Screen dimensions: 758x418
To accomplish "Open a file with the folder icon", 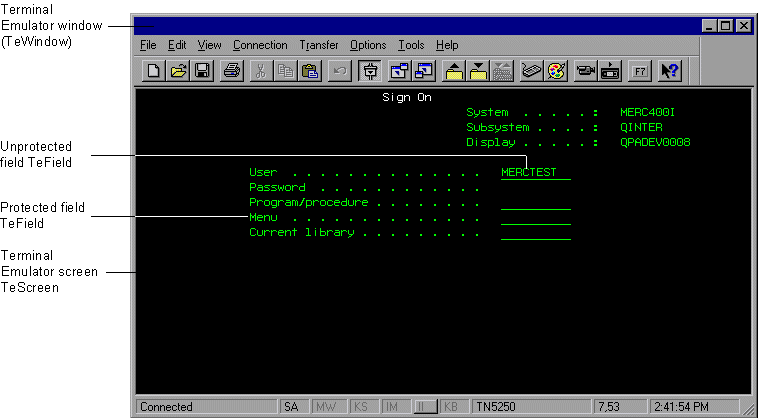I will 177,71.
